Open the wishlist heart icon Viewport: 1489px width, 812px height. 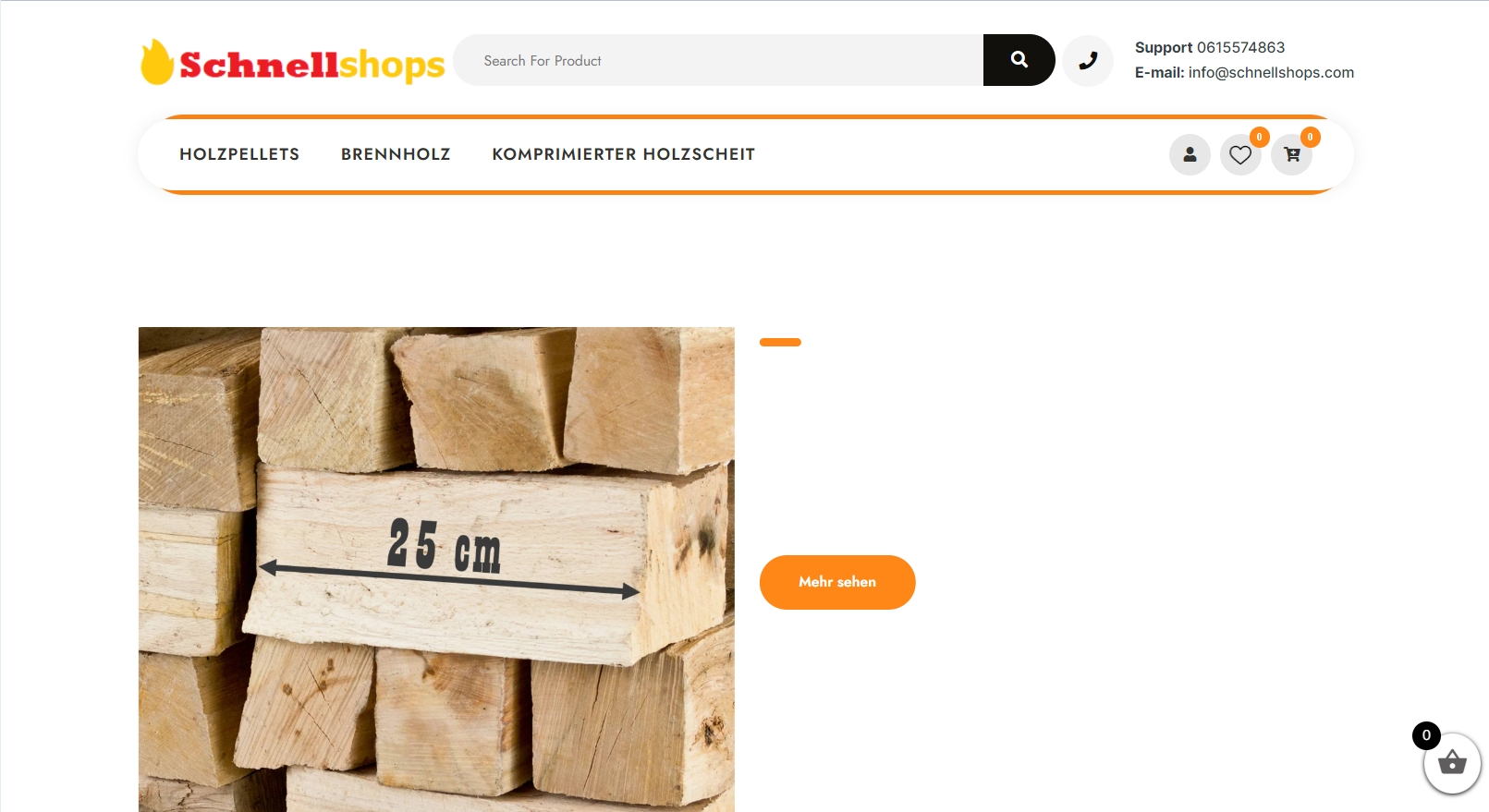coord(1240,154)
